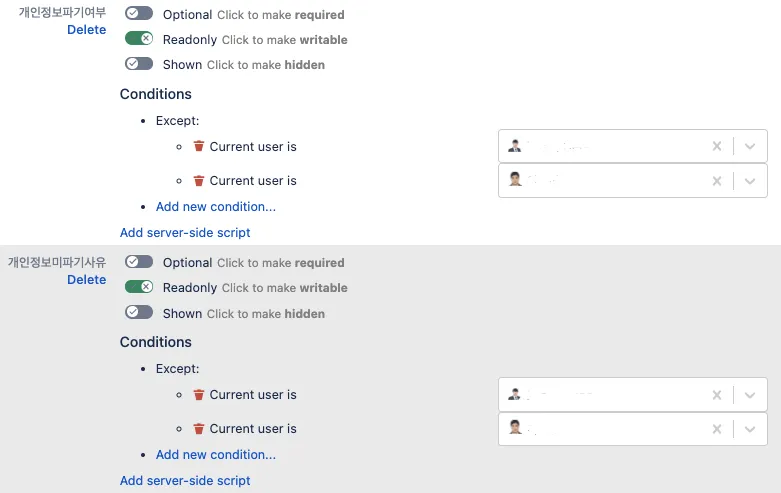The height and width of the screenshot is (493, 781).
Task: Add new condition for 개인정보파기여부
Action: coord(216,207)
